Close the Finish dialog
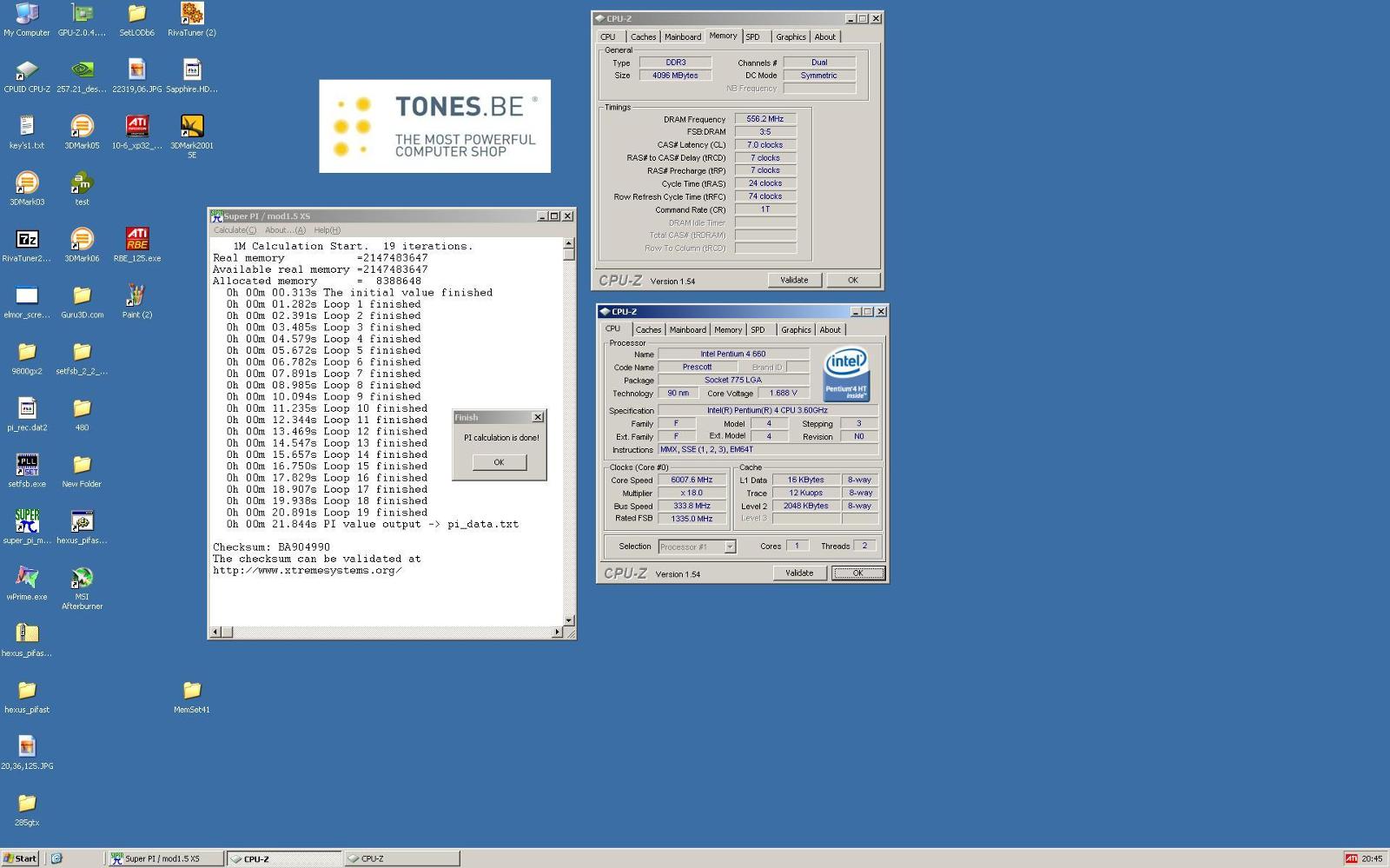Image resolution: width=1390 pixels, height=868 pixels. tap(538, 417)
